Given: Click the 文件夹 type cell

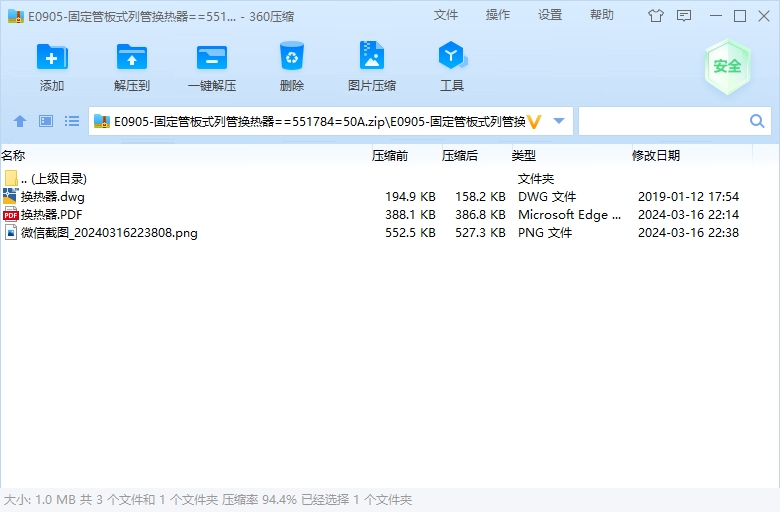Looking at the screenshot, I should point(536,178).
